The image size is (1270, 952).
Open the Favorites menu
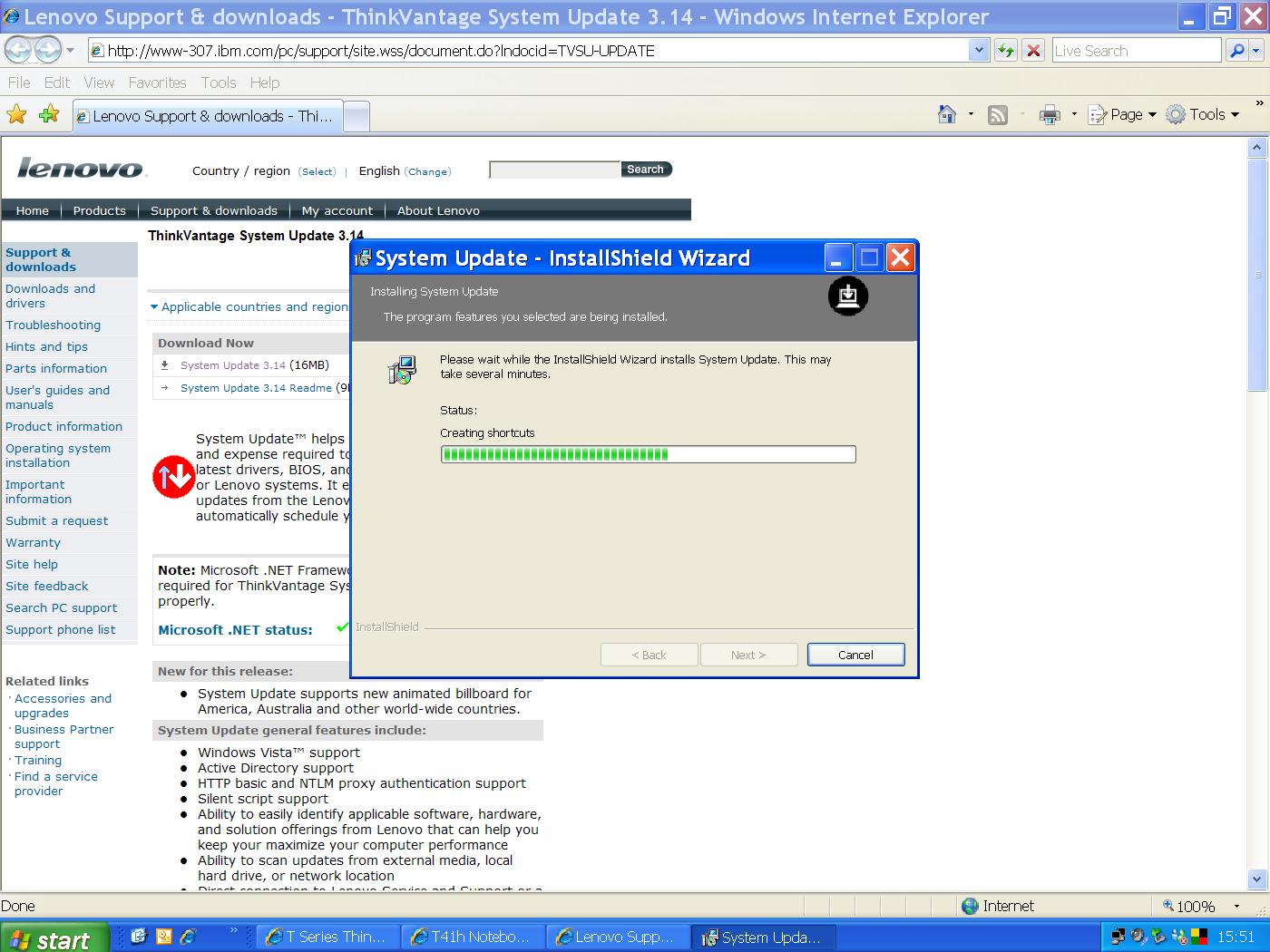(158, 83)
